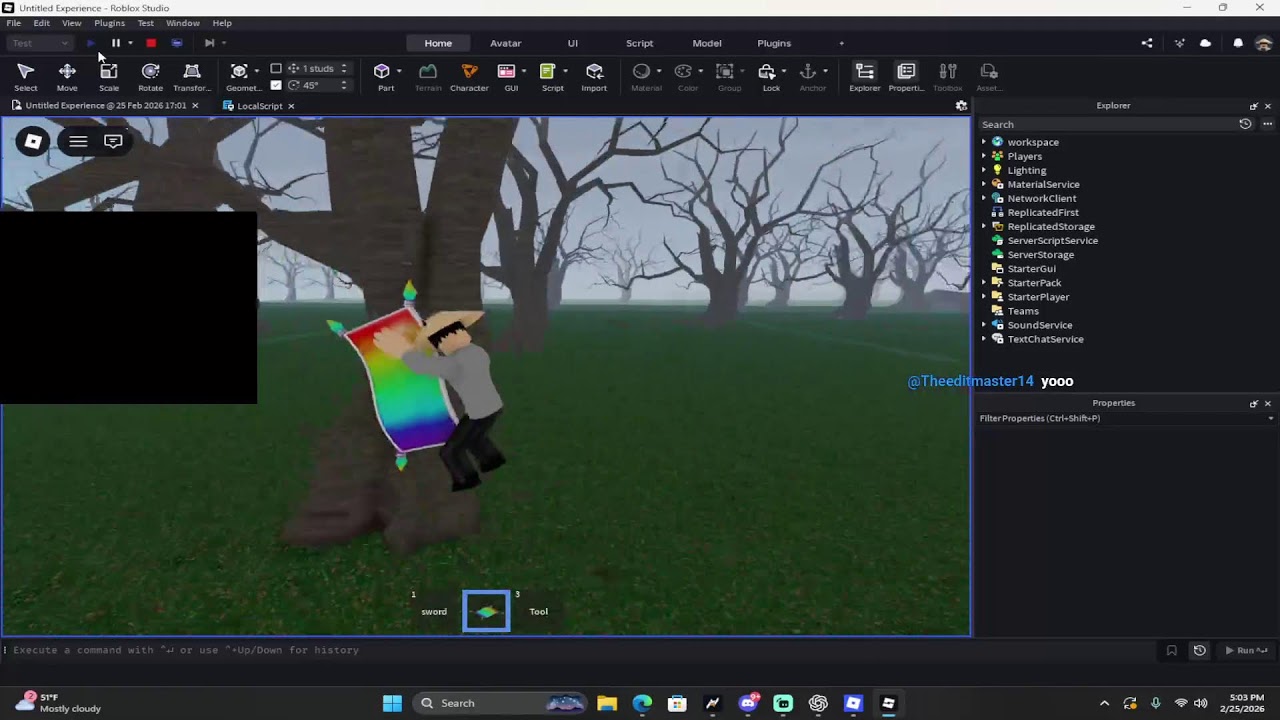Click the Explorer search field
The height and width of the screenshot is (720, 1280).
[1108, 125]
